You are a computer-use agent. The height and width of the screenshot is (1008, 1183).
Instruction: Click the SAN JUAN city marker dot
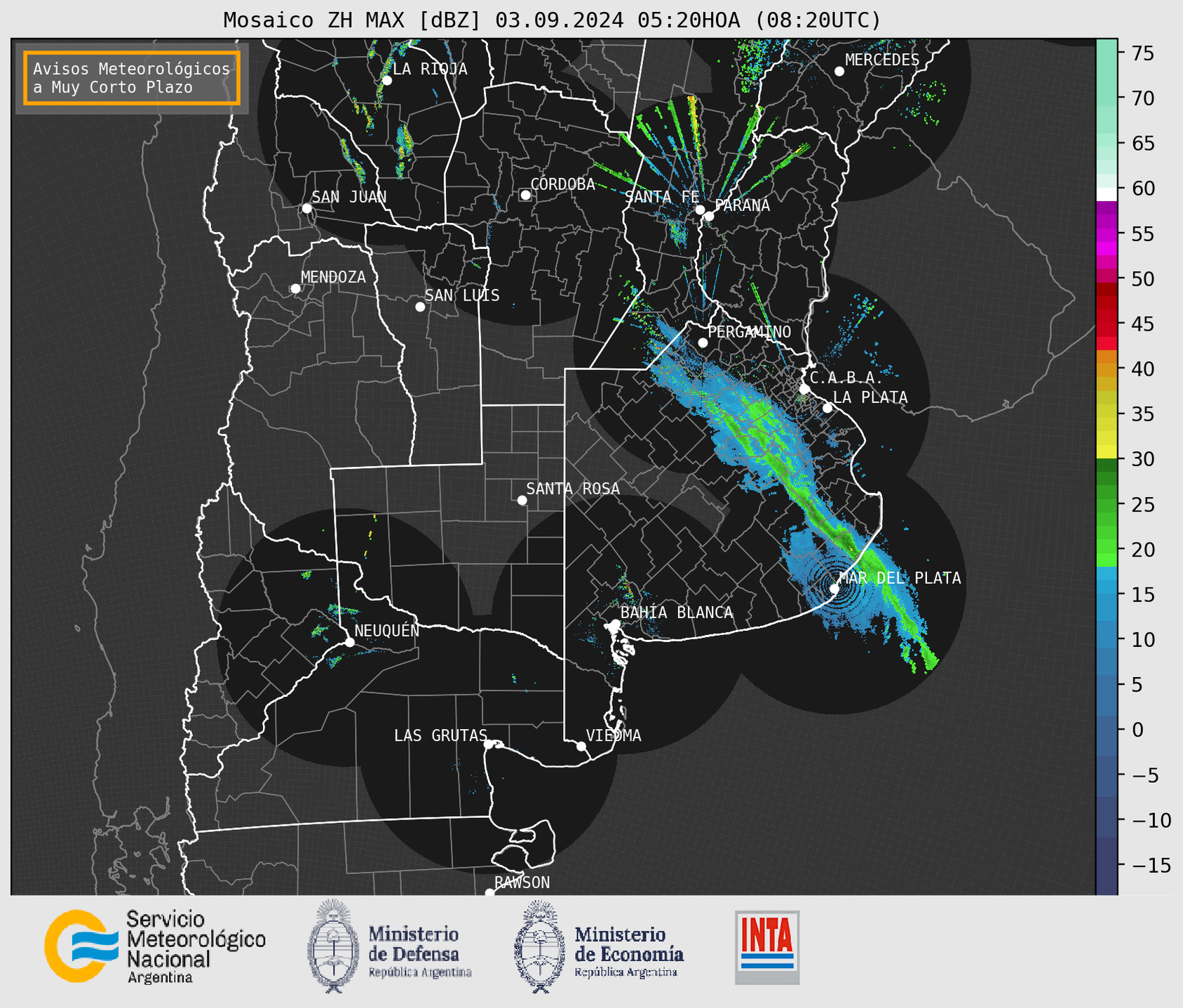(306, 208)
